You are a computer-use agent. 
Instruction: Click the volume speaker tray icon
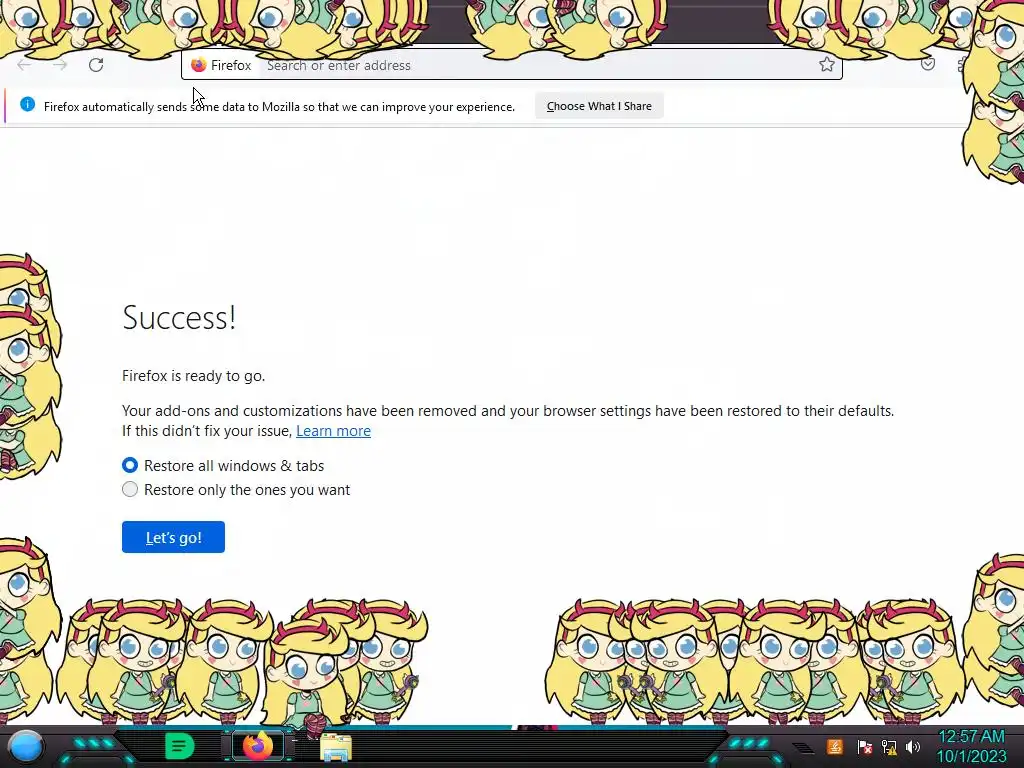point(913,746)
